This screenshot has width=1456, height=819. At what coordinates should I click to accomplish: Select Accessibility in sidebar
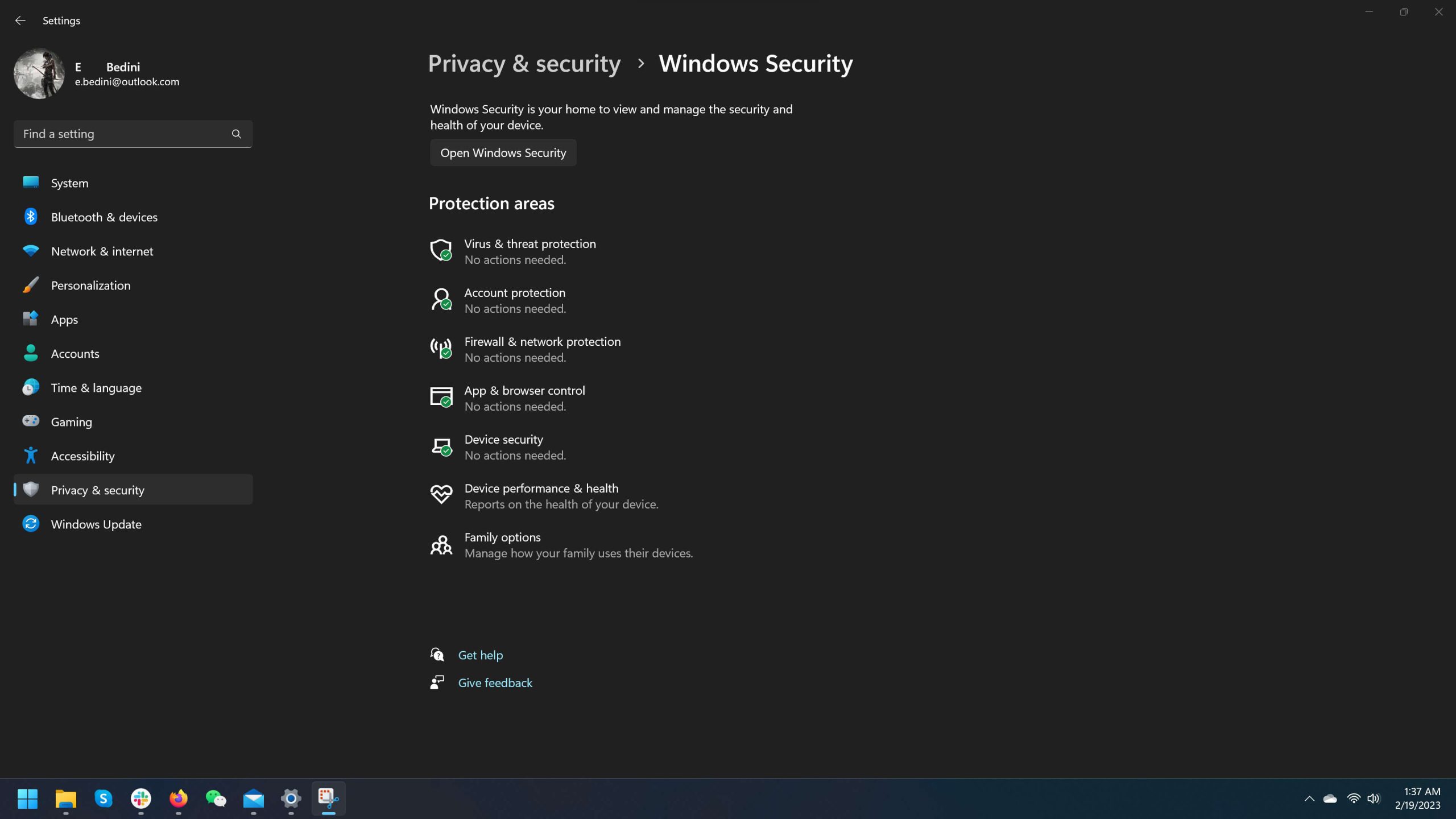(x=133, y=456)
